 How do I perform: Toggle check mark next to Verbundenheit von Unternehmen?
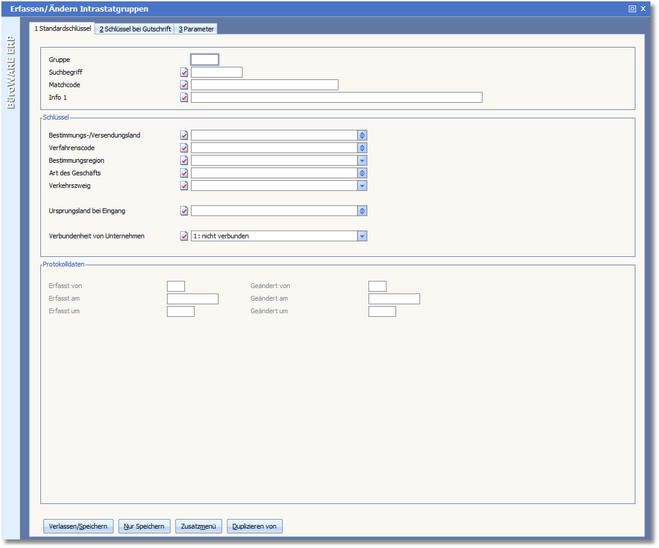(x=184, y=237)
